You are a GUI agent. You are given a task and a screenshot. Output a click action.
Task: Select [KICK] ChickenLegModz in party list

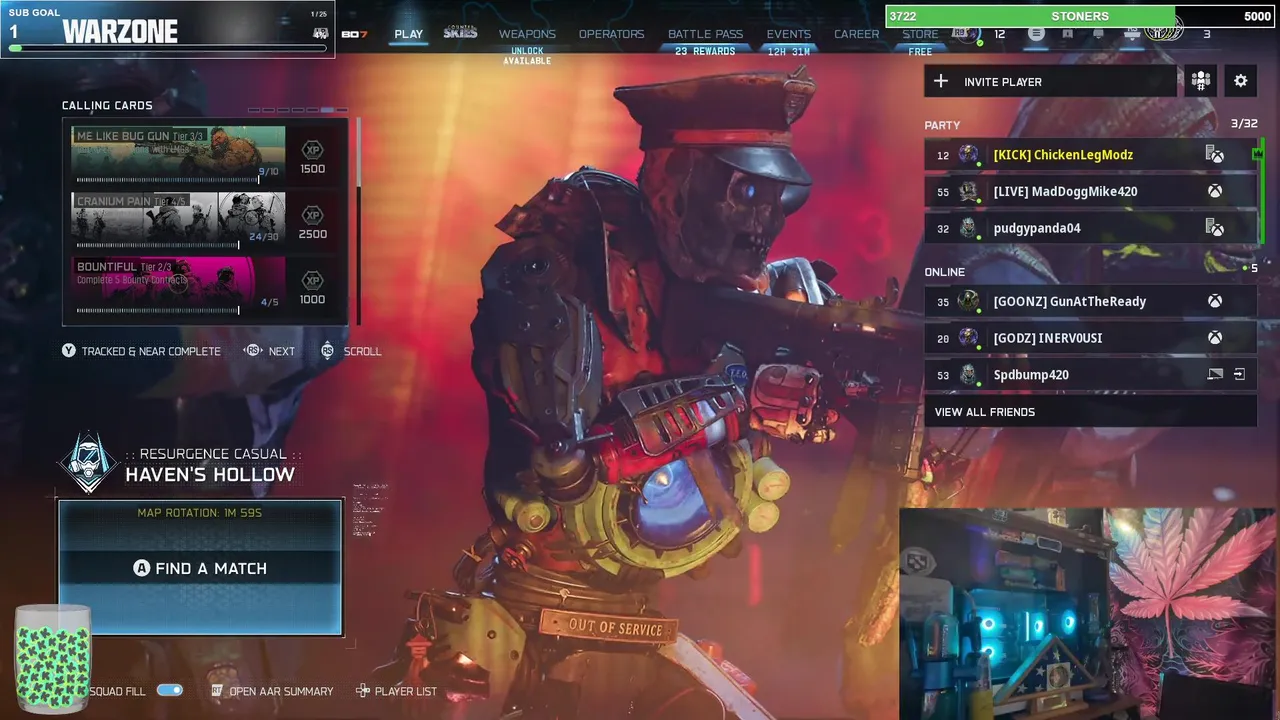(1090, 154)
